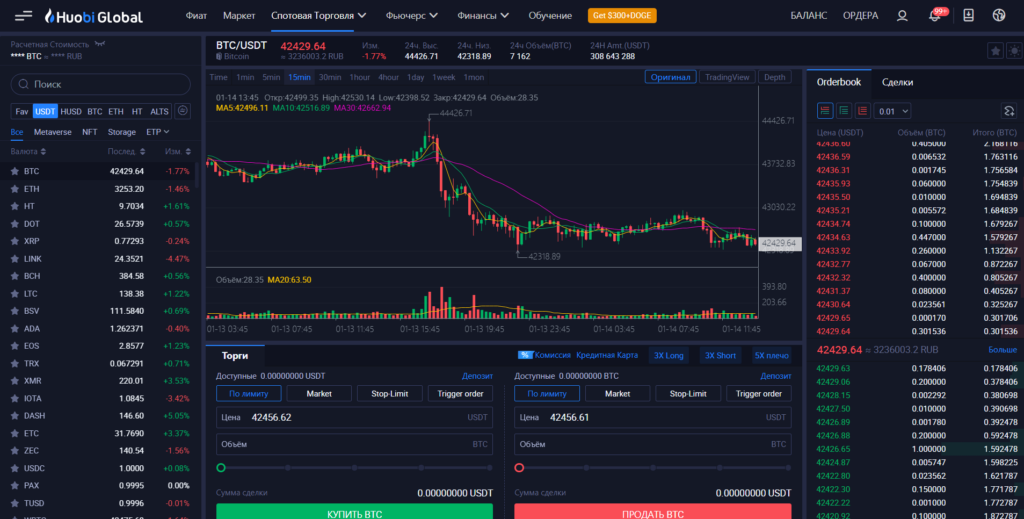Click the search magnifier icon

[x=24, y=84]
